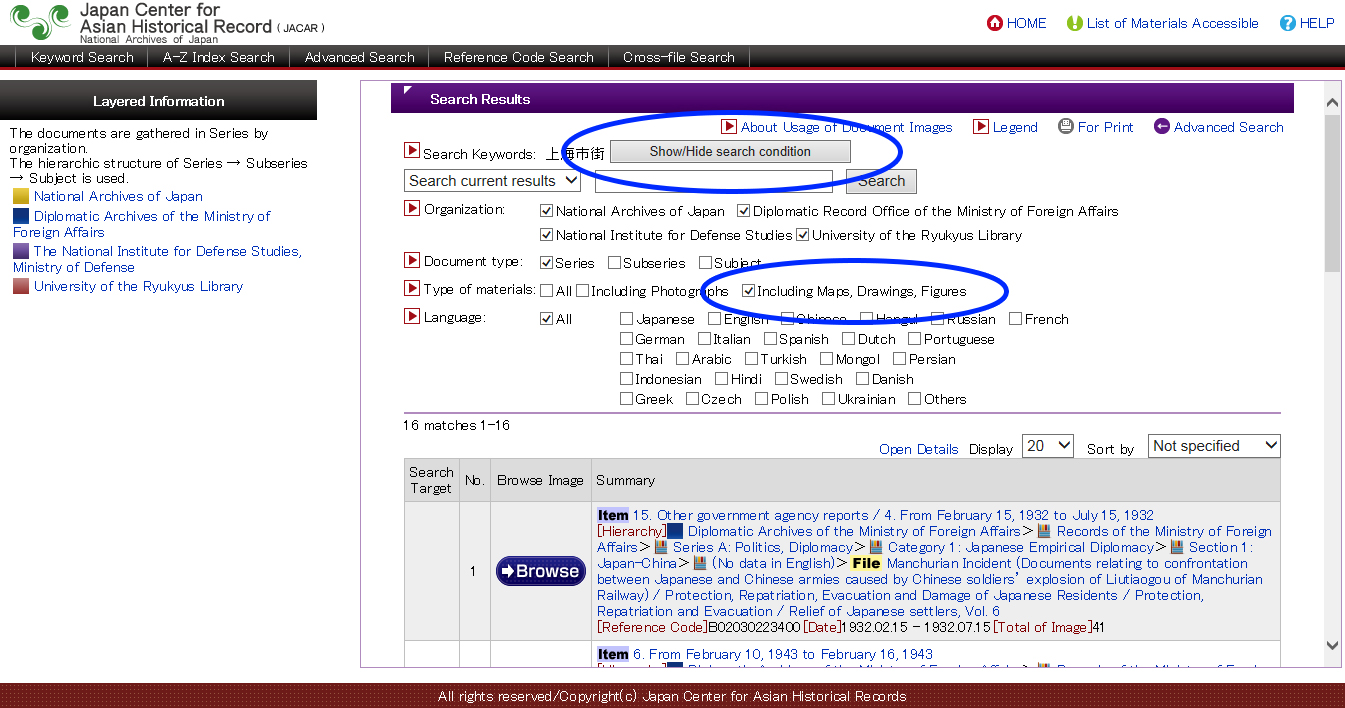Toggle National Archives of Japan organization checkbox

pyautogui.click(x=546, y=211)
